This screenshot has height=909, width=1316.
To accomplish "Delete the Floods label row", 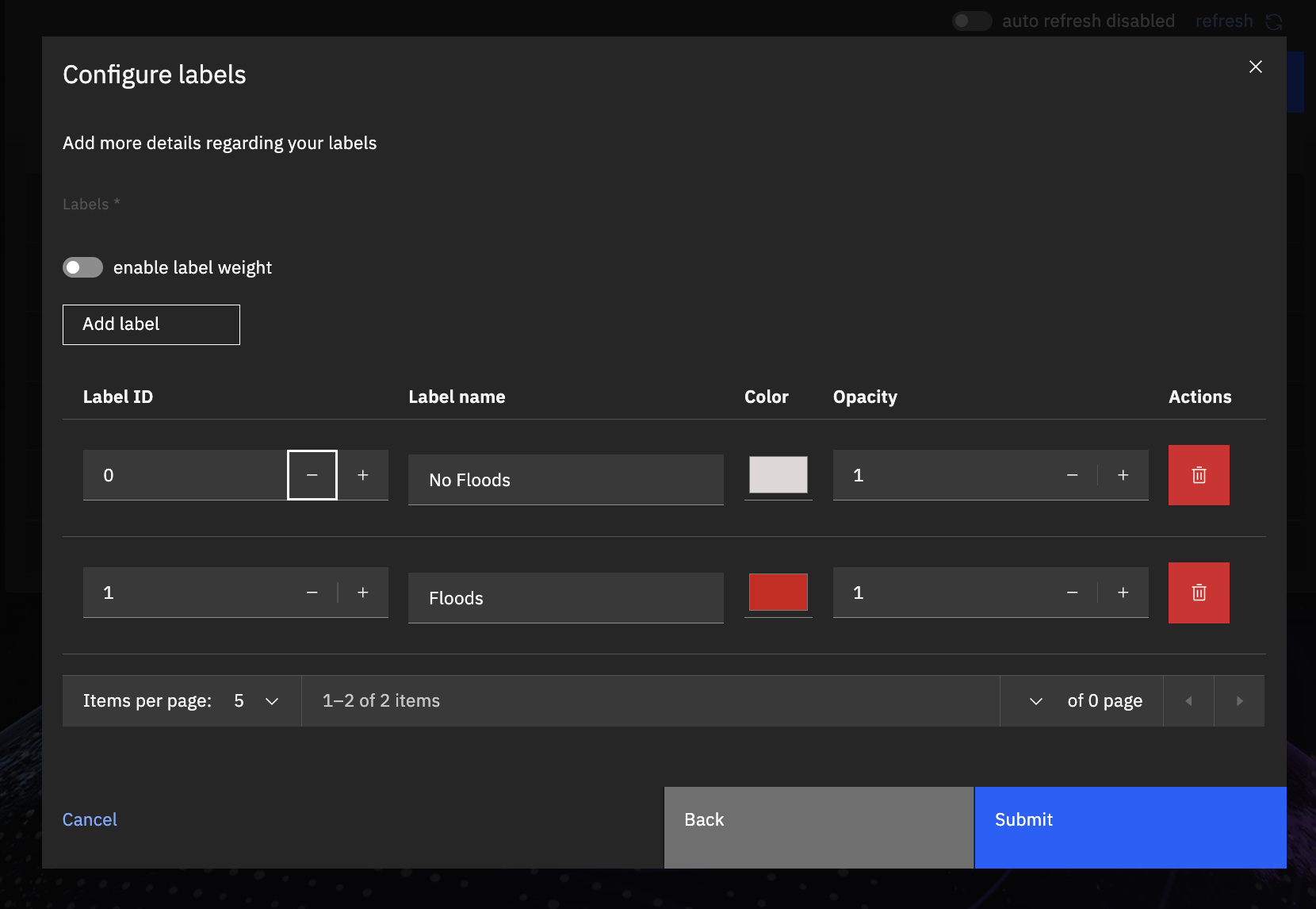I will pos(1198,593).
